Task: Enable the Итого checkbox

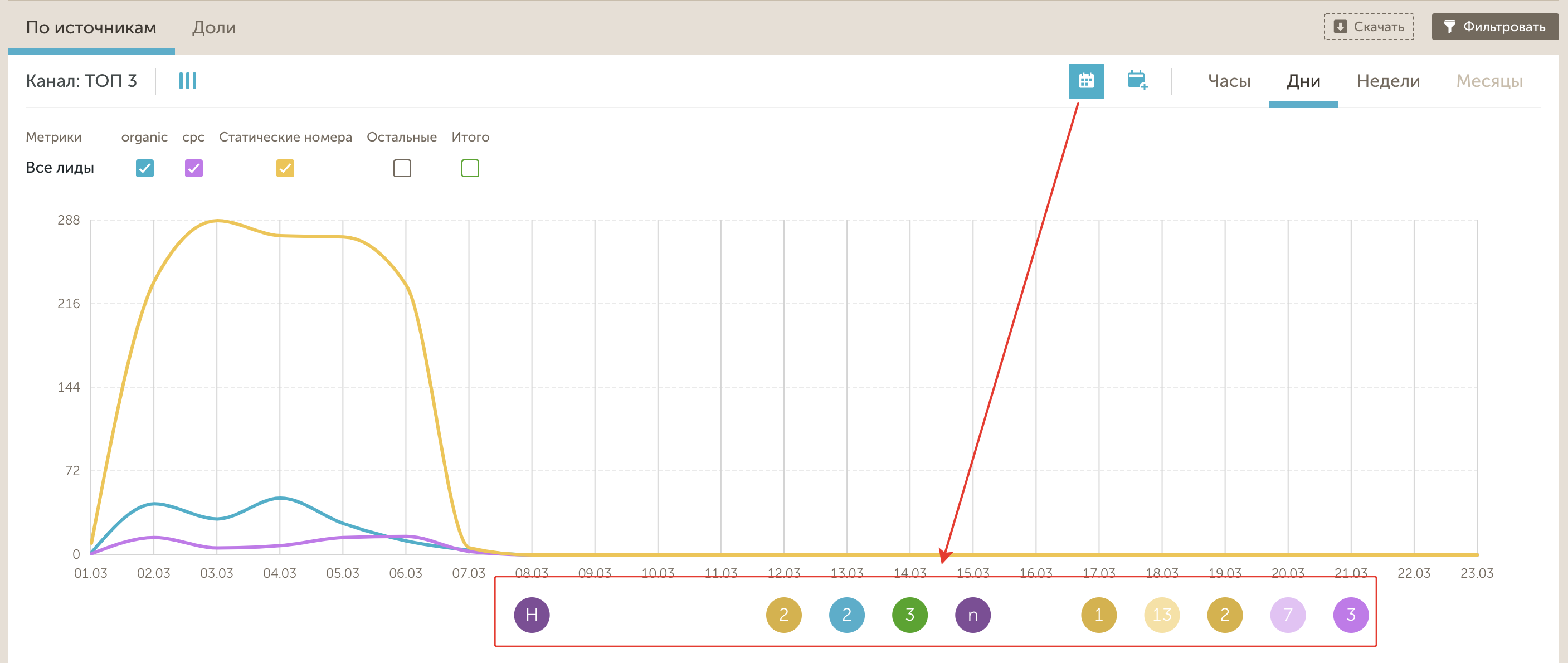Action: tap(470, 168)
